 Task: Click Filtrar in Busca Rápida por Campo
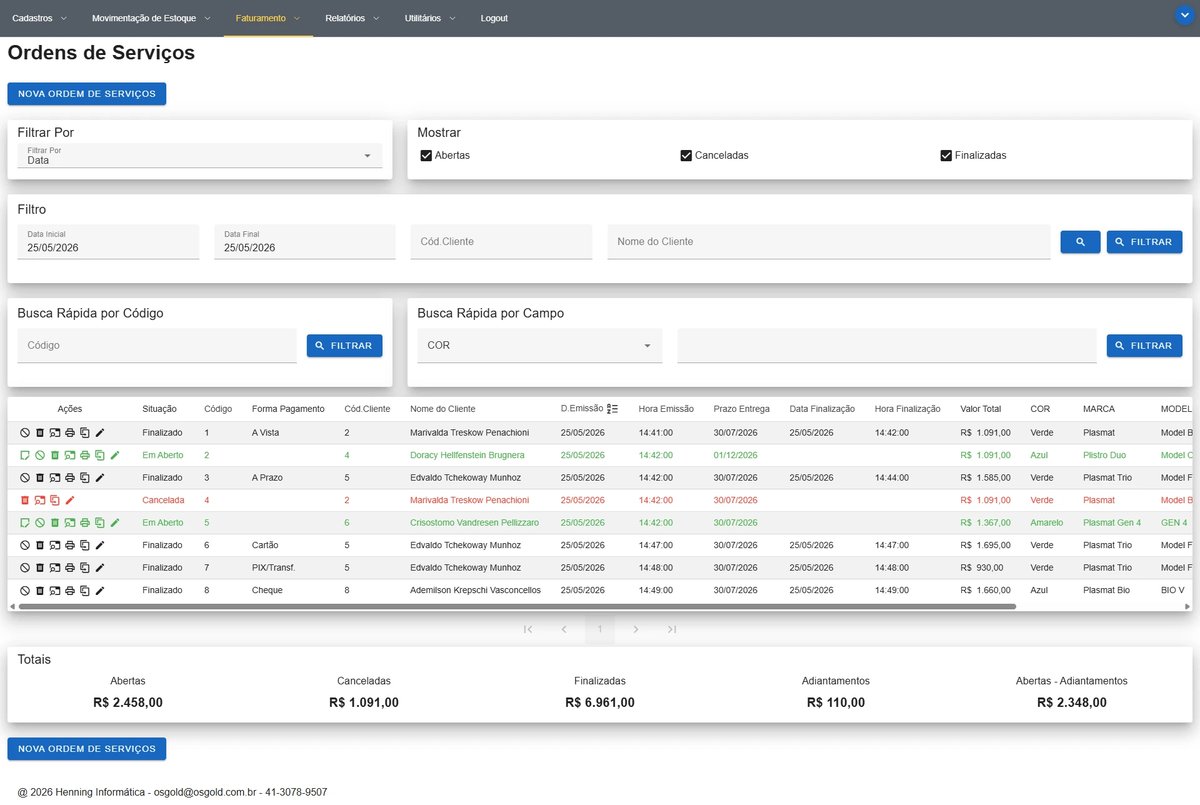[x=1144, y=346]
